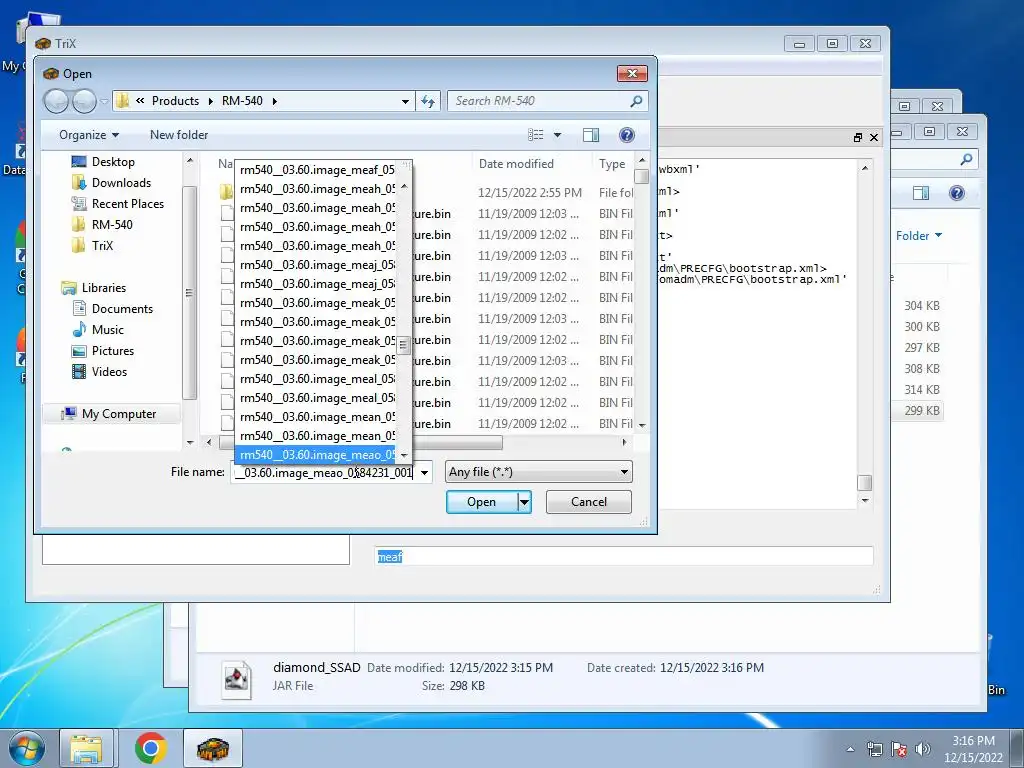
Task: Restore the inner panel in TriX window
Action: 858,137
